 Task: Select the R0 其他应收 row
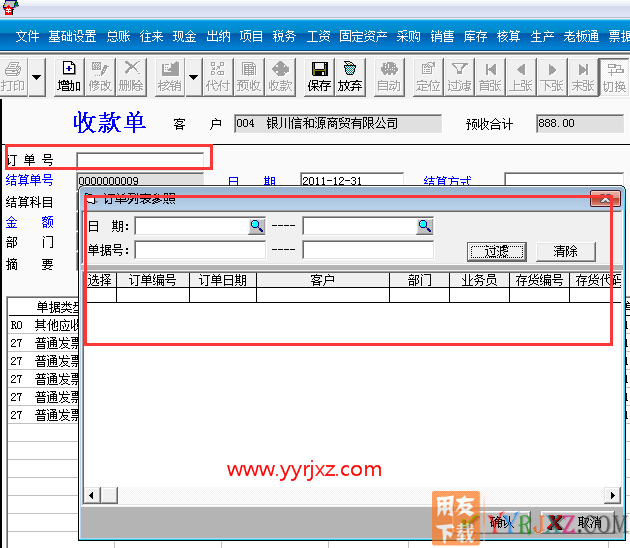(x=43, y=325)
